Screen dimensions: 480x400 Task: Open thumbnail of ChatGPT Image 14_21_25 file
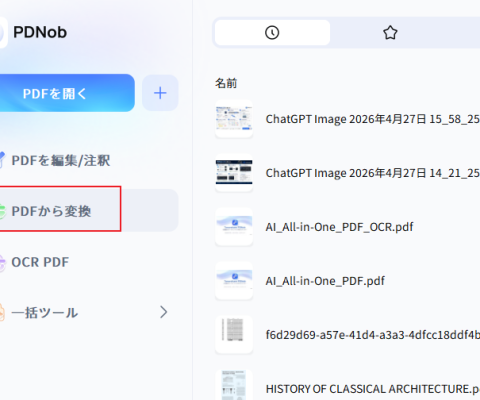point(234,173)
